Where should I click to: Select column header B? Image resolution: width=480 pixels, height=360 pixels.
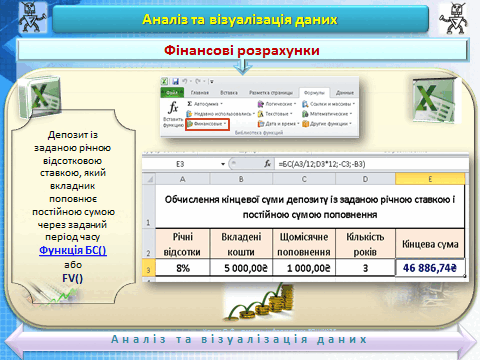point(241,179)
